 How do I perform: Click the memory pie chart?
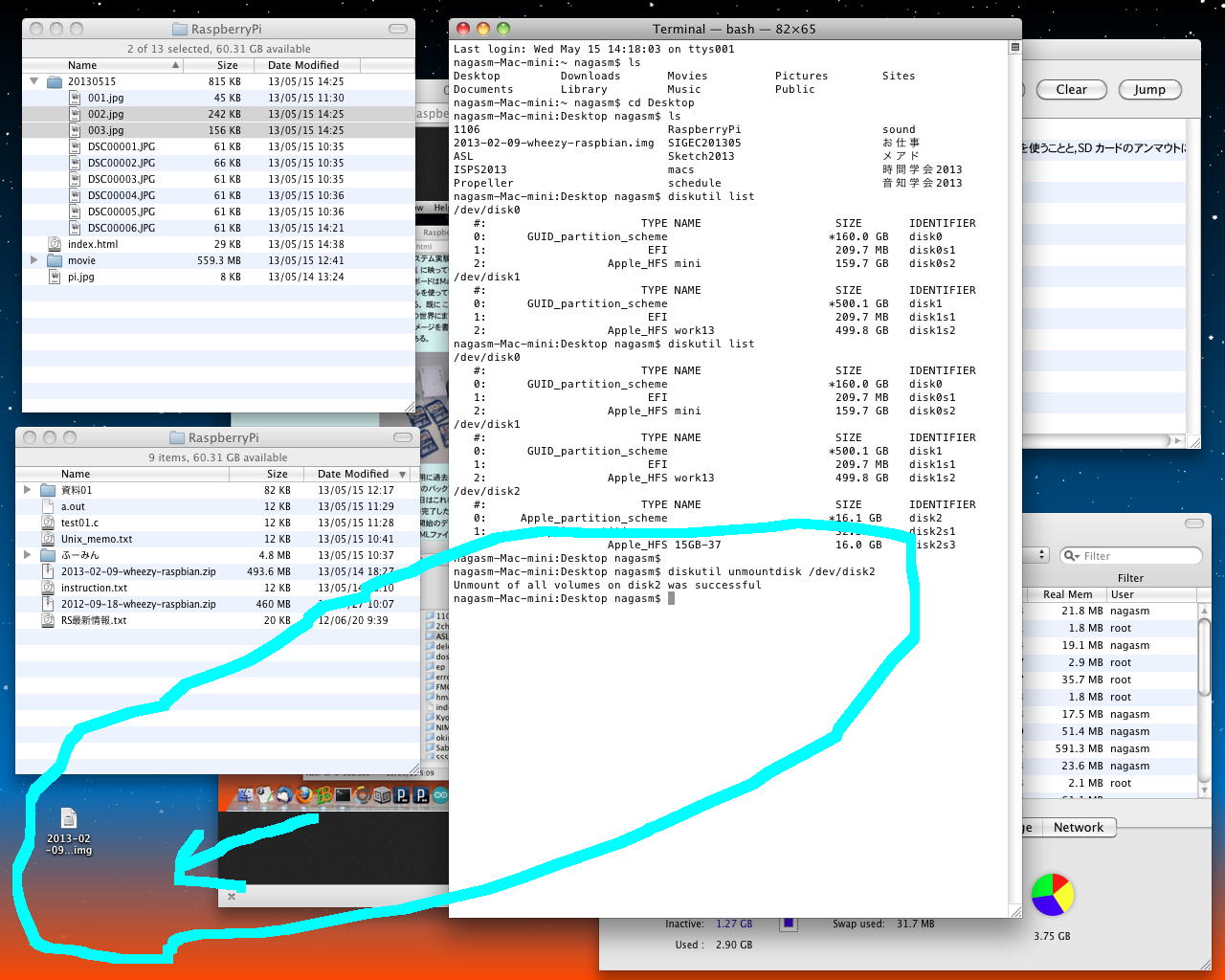1053,895
